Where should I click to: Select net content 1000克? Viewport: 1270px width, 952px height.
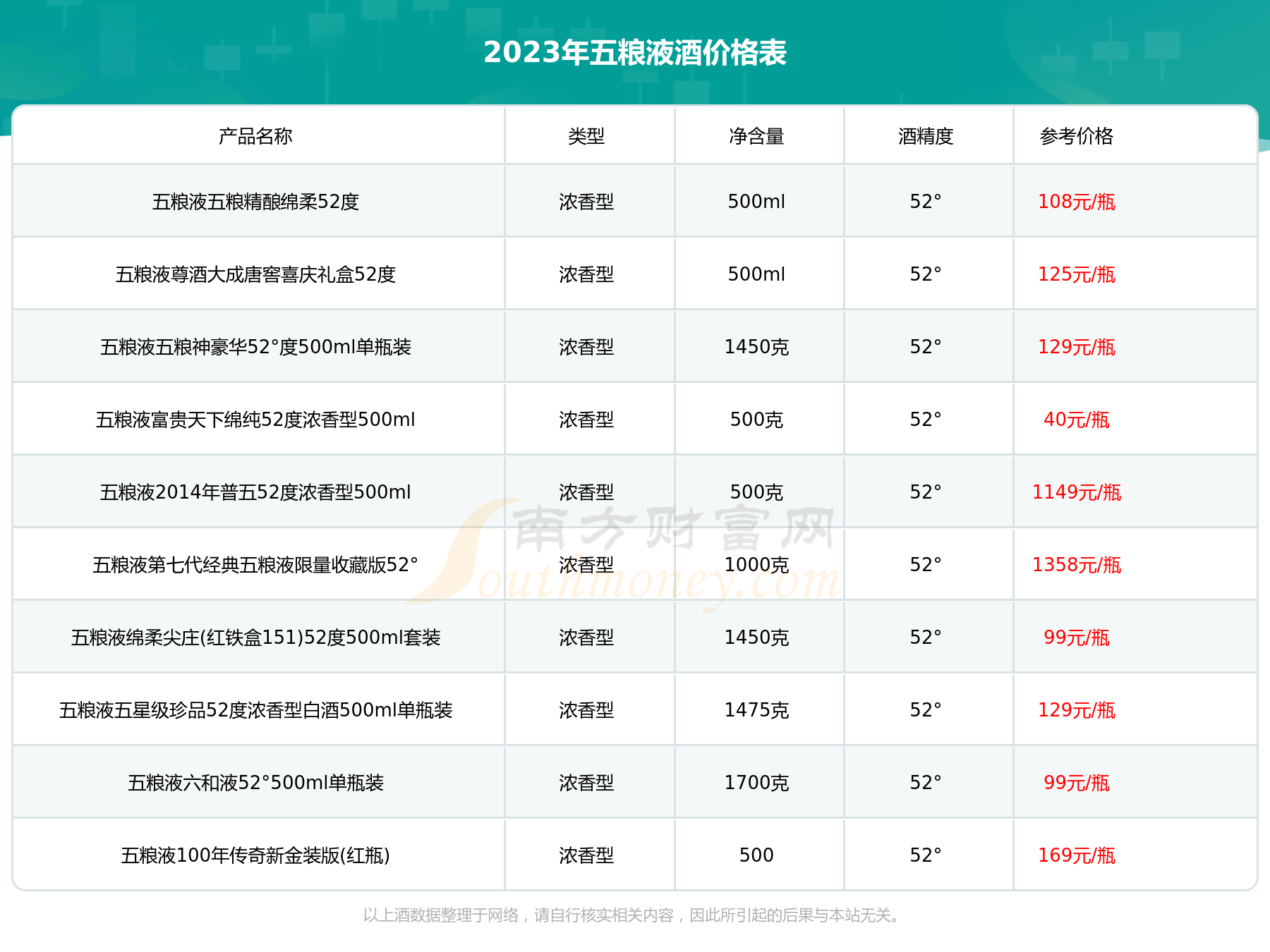coord(756,565)
